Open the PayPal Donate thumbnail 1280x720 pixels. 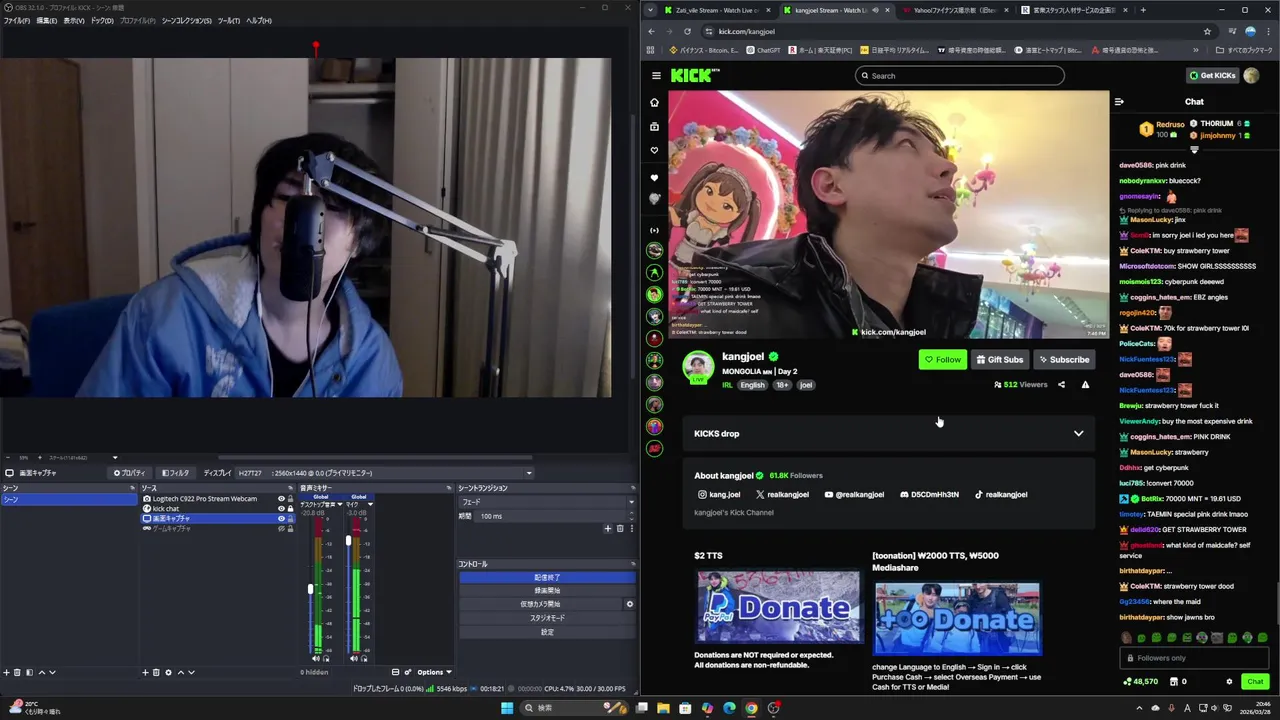coord(778,606)
